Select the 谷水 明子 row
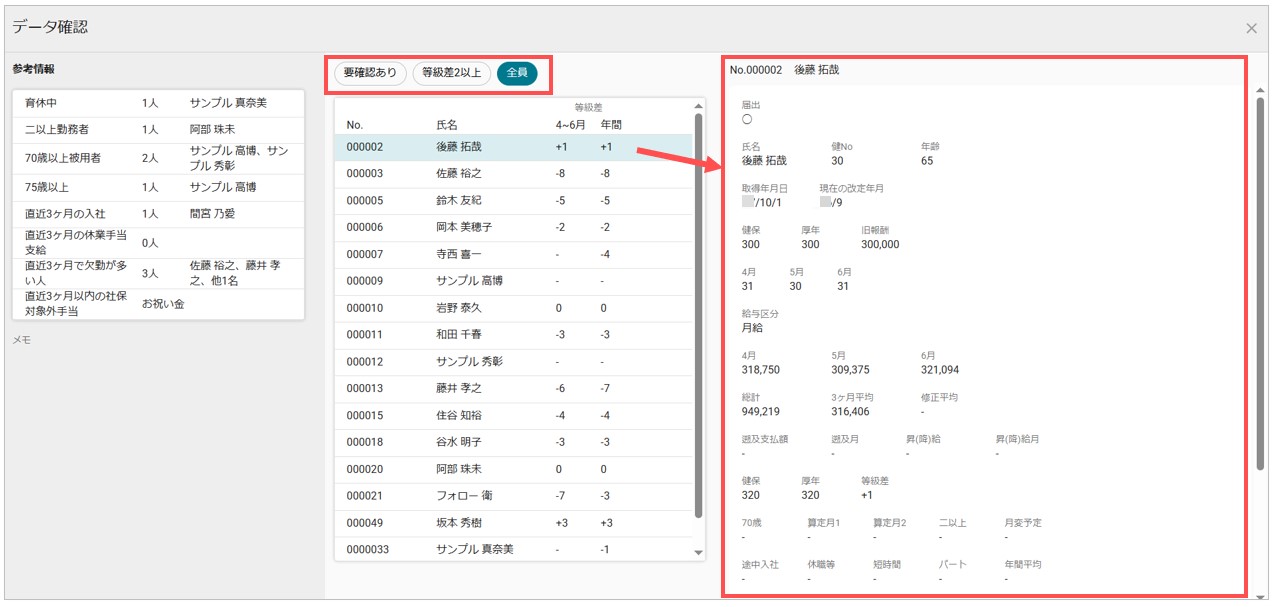The height and width of the screenshot is (607, 1273). tap(513, 443)
